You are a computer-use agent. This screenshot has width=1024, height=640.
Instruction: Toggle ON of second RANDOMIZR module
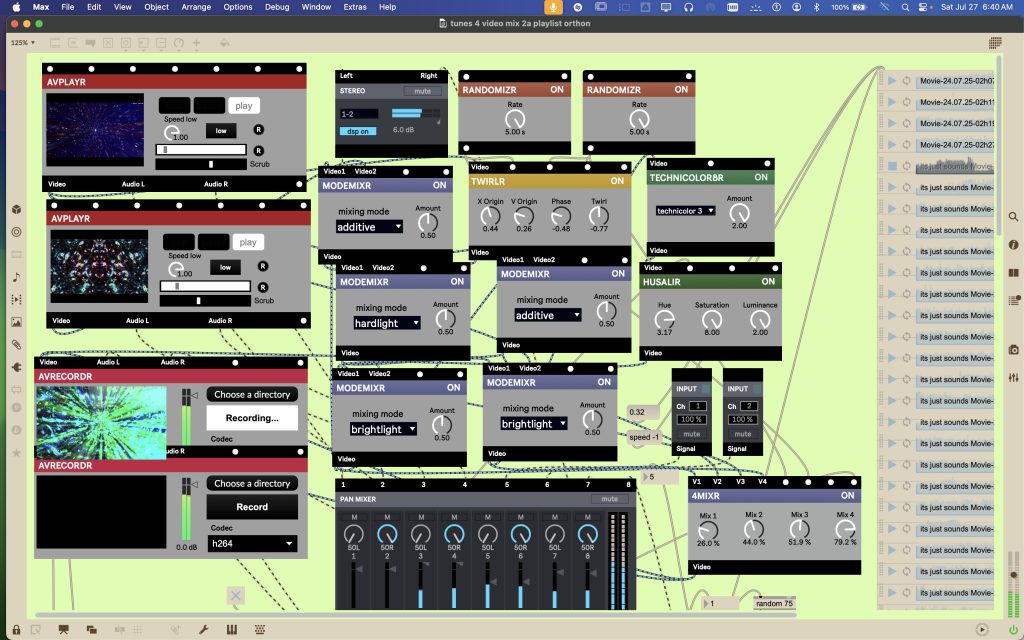(681, 89)
